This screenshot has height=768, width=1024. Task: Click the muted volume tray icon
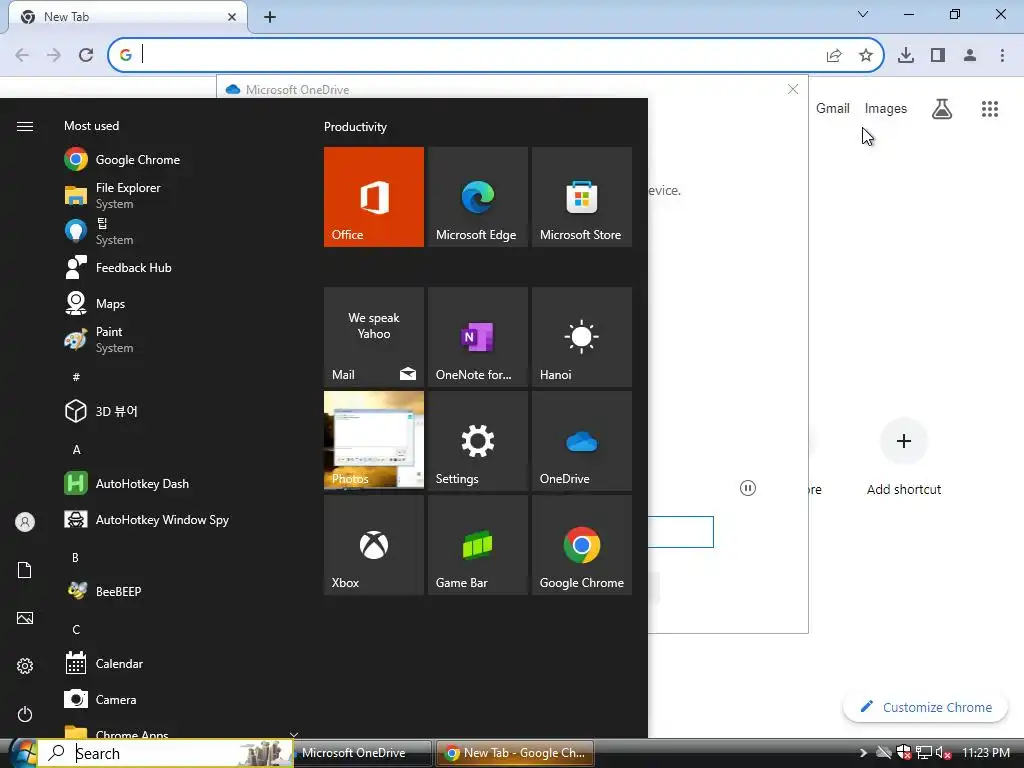point(943,753)
